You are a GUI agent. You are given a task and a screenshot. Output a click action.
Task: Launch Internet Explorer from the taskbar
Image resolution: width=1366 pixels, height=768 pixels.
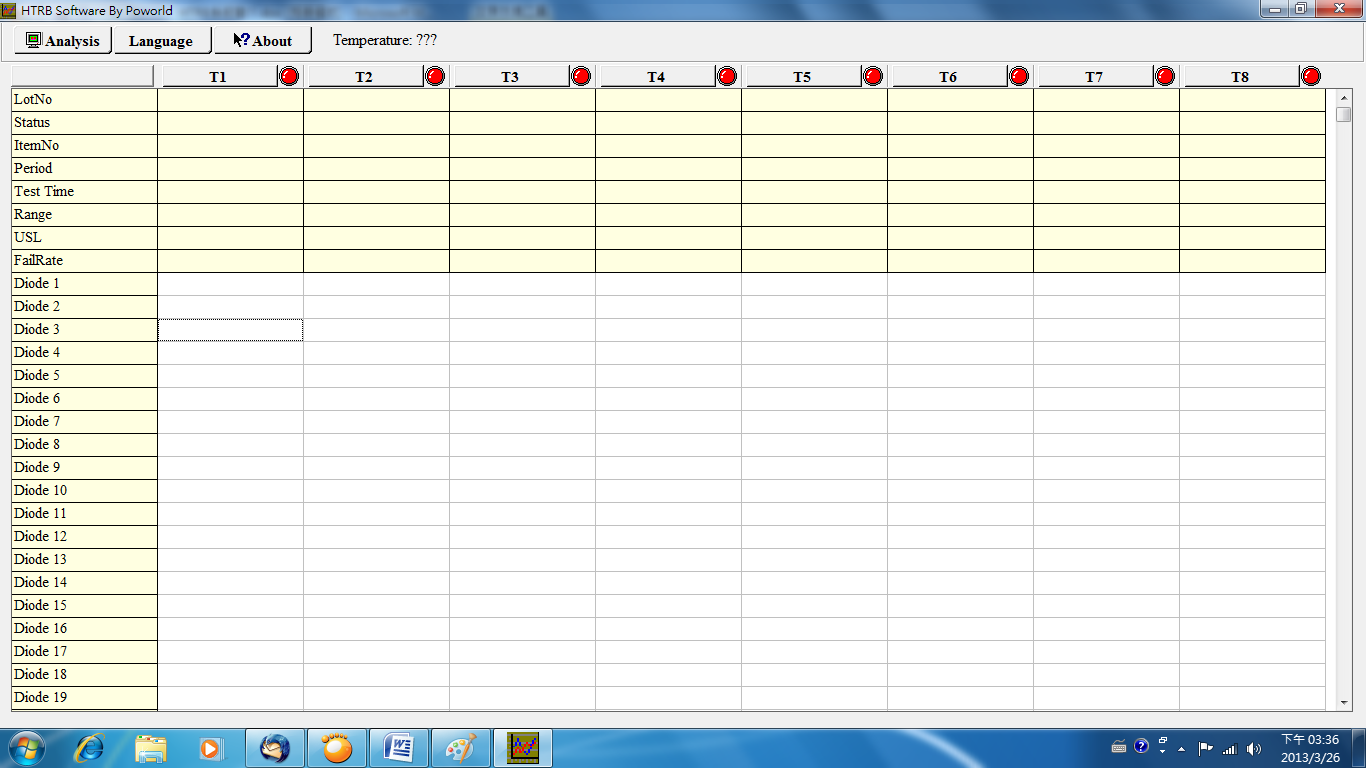coord(91,748)
